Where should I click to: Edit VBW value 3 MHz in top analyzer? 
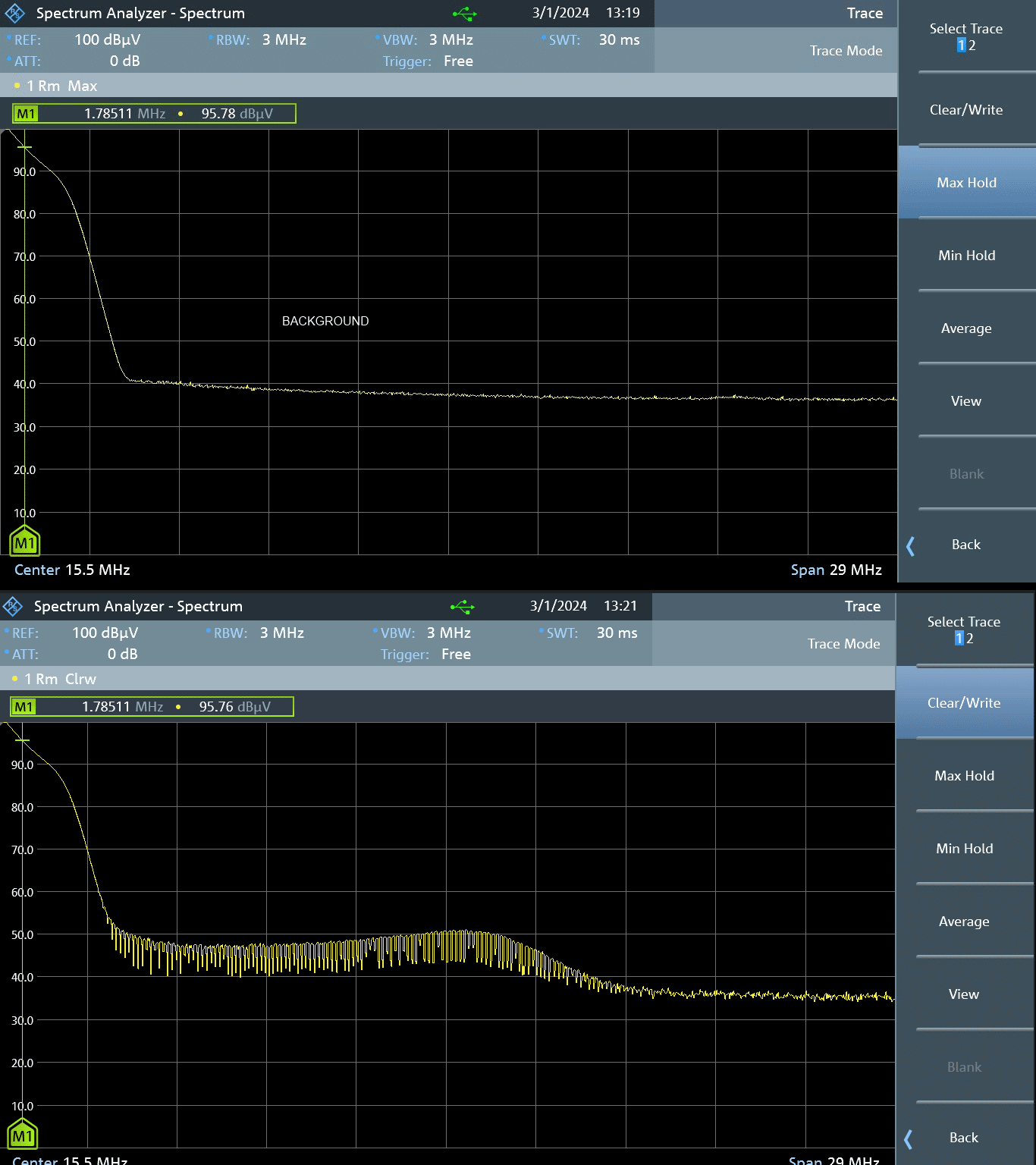click(x=451, y=40)
